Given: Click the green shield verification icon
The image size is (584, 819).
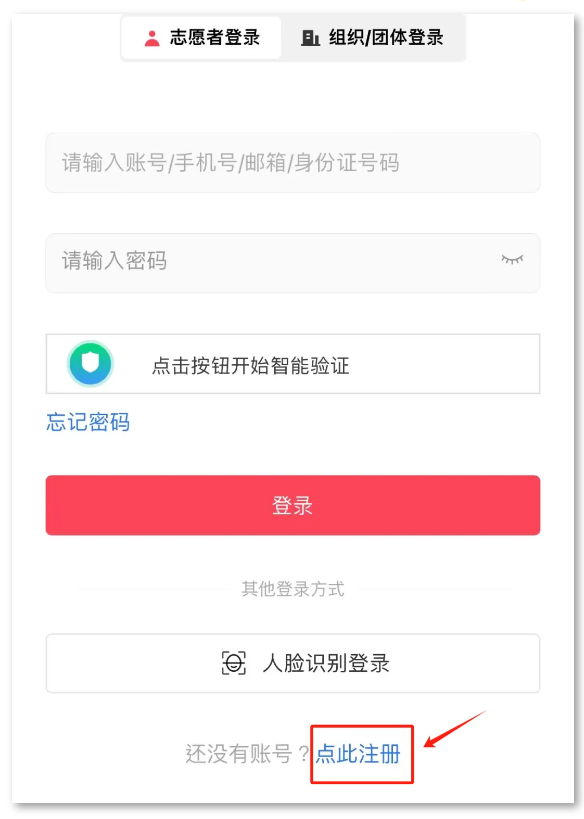Looking at the screenshot, I should [x=90, y=364].
